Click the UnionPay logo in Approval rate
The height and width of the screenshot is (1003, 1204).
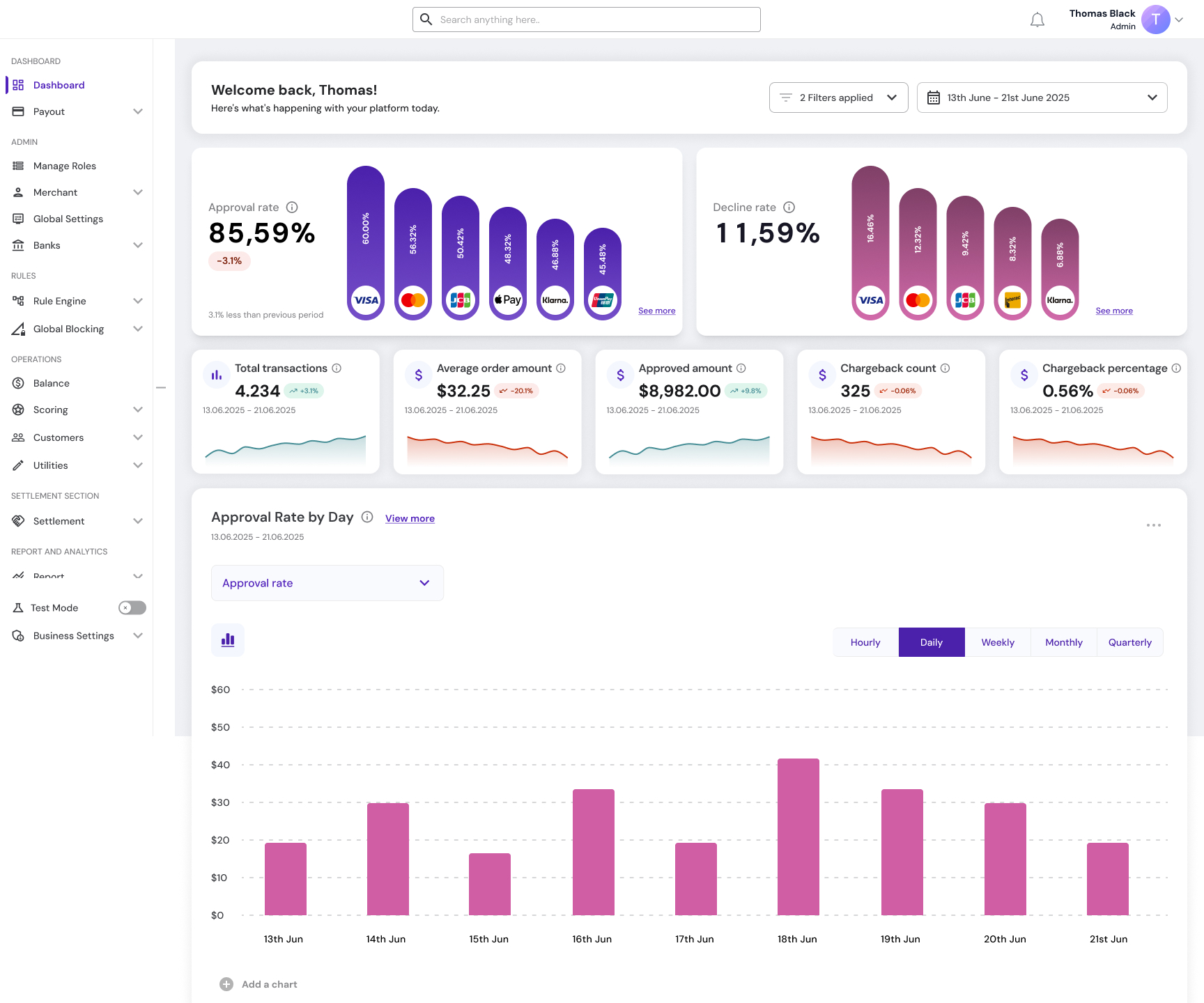click(x=603, y=300)
